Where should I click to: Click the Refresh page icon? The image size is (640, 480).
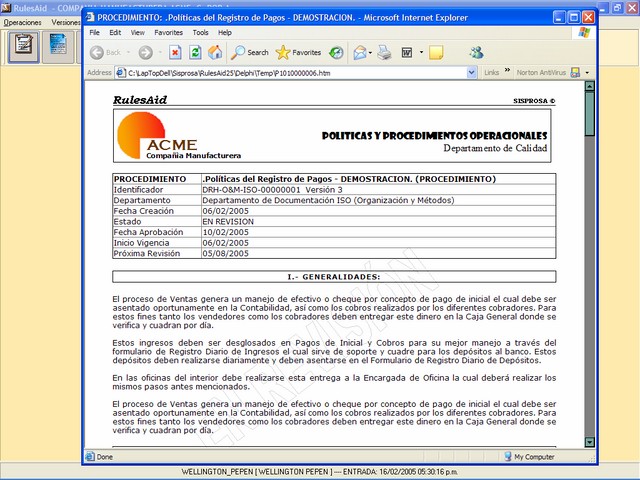(x=195, y=52)
